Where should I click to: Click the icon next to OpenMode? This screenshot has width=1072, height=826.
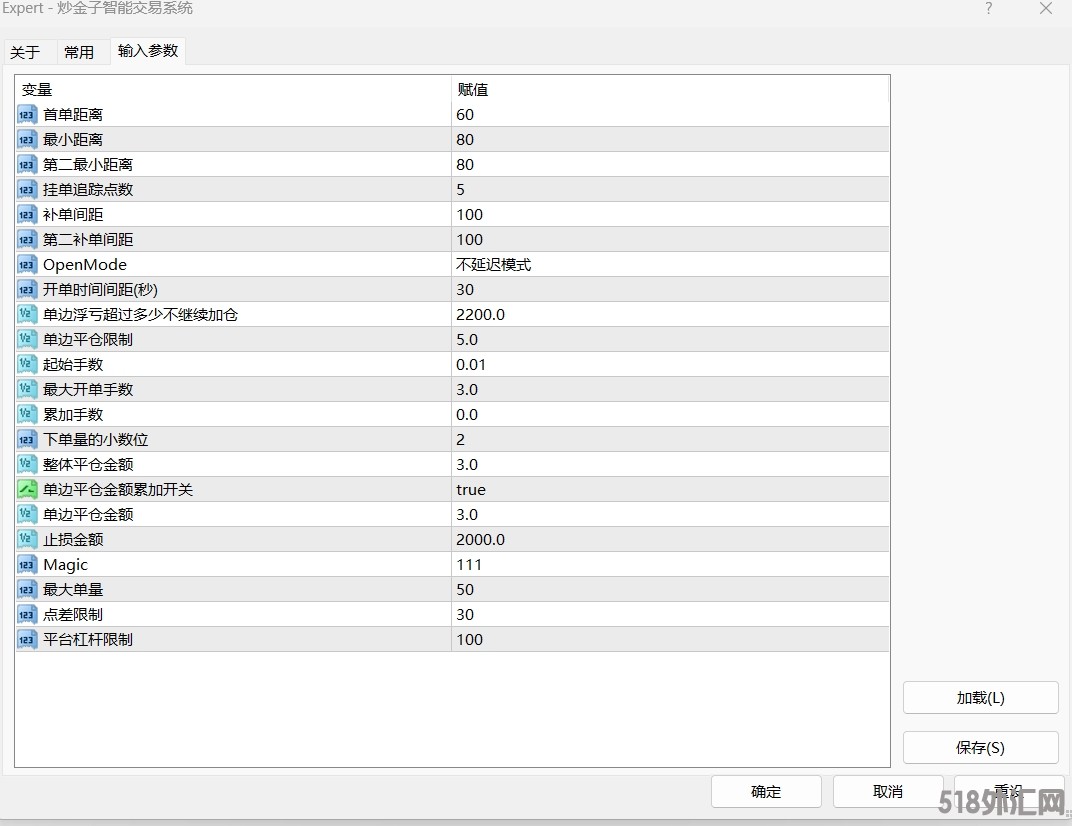tap(27, 265)
